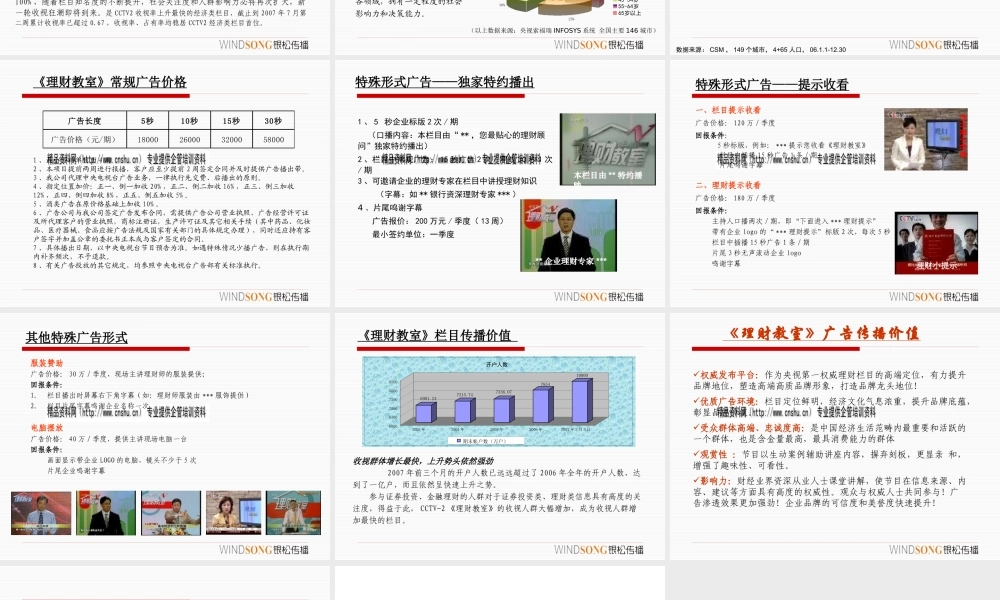Click the 广告价格 120 万/季度 line
Screen dimensions: 1000x600
pyautogui.click(x=735, y=123)
